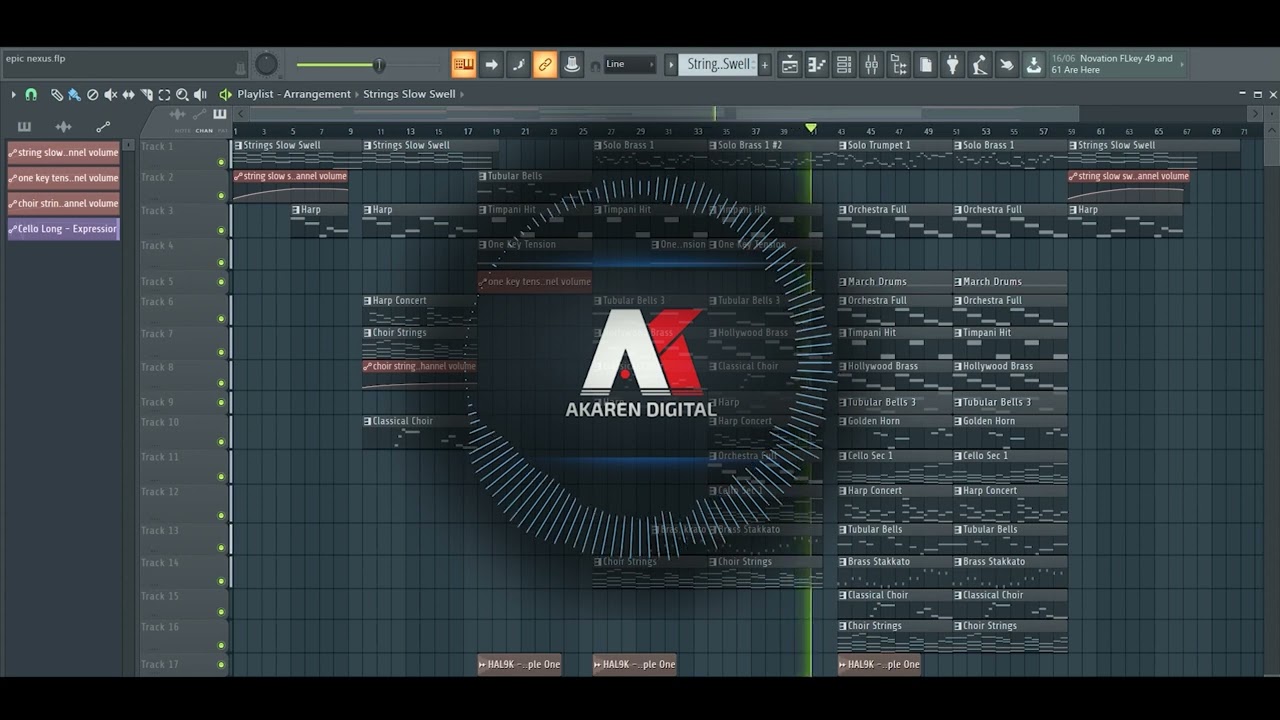Open the playlist options menu arrow
This screenshot has width=1280, height=720.
pos(14,94)
